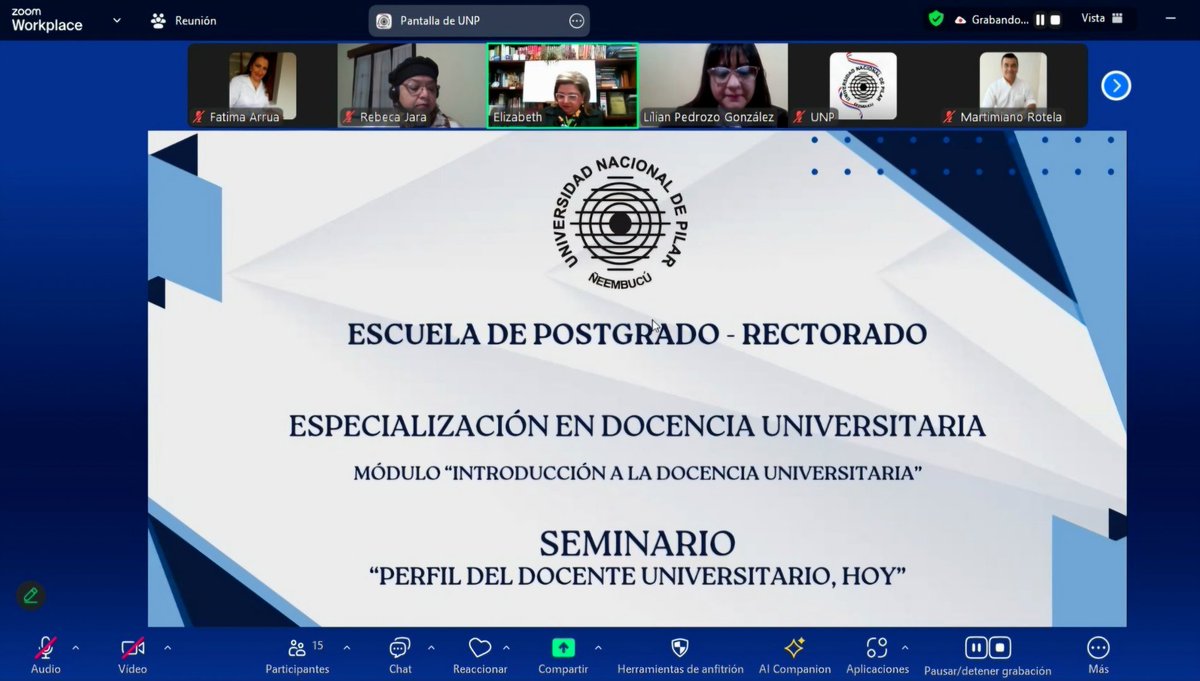This screenshot has height=681, width=1200.
Task: Click 'ESPECIALIZACIÓN EN DOCENCIA UNIVERSITARIA' text
Action: [637, 426]
